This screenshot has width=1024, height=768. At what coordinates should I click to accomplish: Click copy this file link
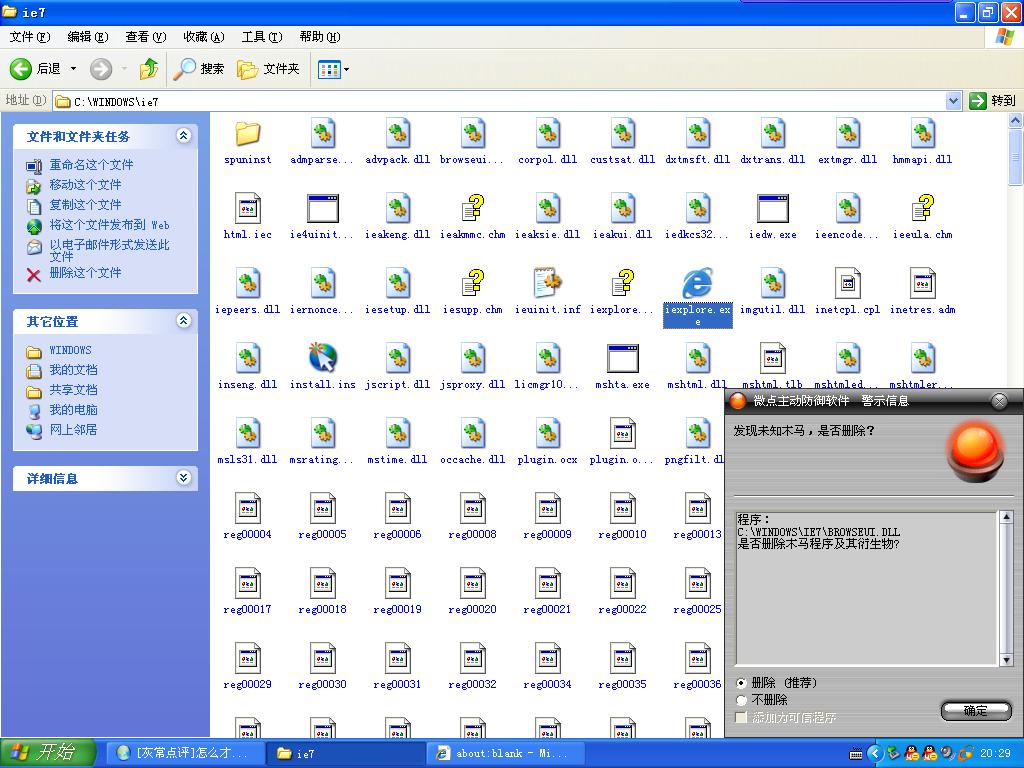tap(86, 205)
